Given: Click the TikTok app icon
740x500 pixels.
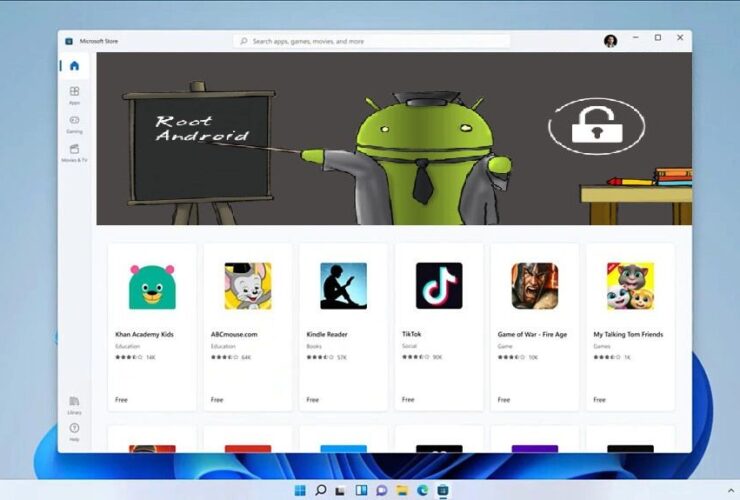Looking at the screenshot, I should click(x=439, y=286).
